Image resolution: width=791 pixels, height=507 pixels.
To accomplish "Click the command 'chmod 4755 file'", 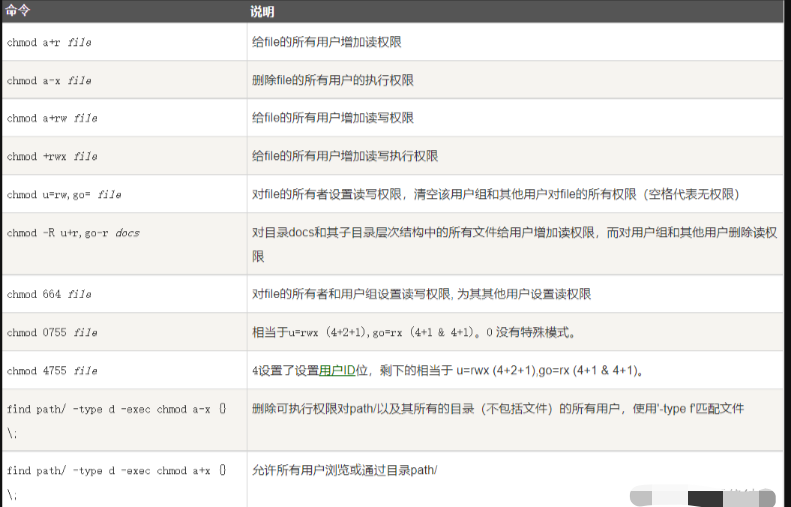I will click(52, 371).
